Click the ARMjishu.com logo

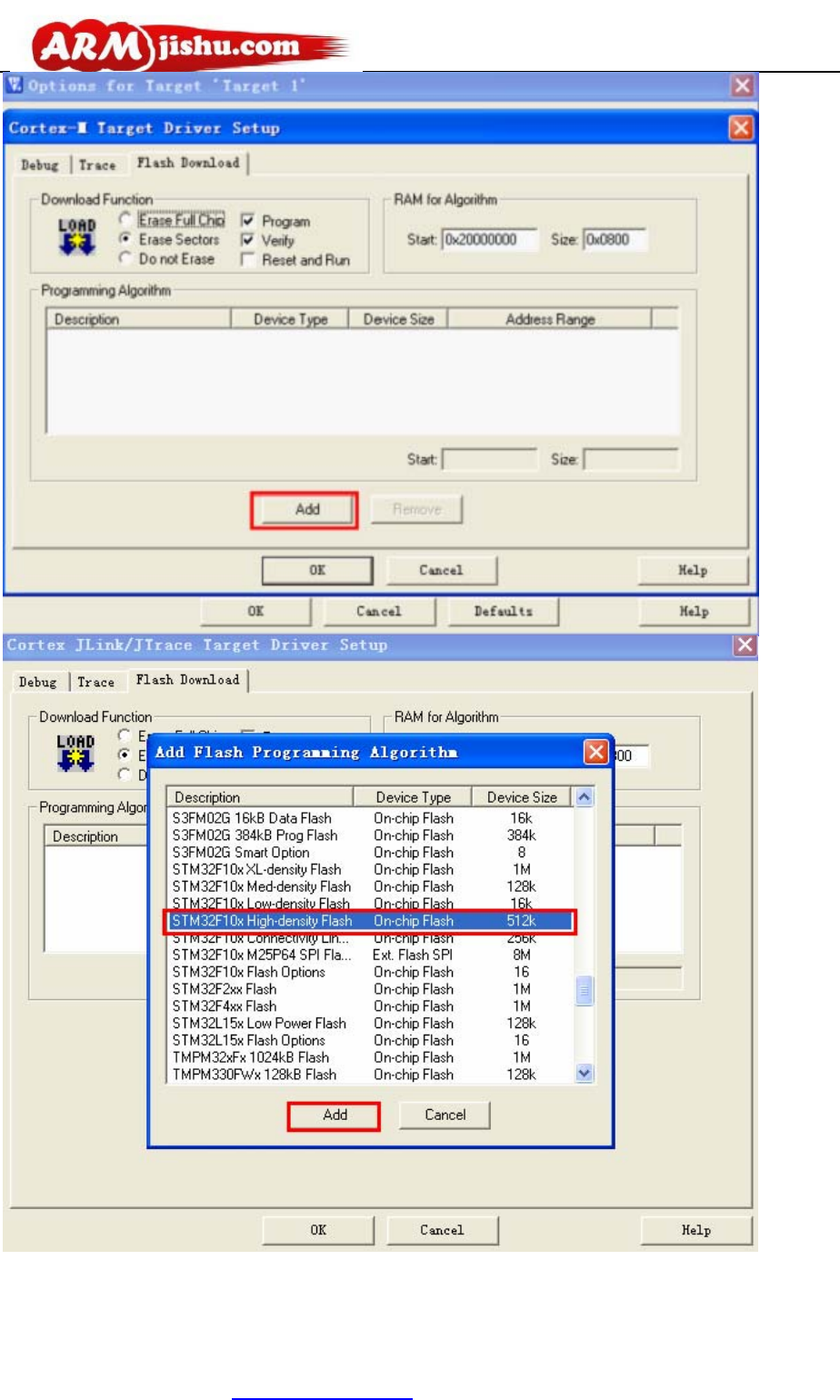[191, 46]
